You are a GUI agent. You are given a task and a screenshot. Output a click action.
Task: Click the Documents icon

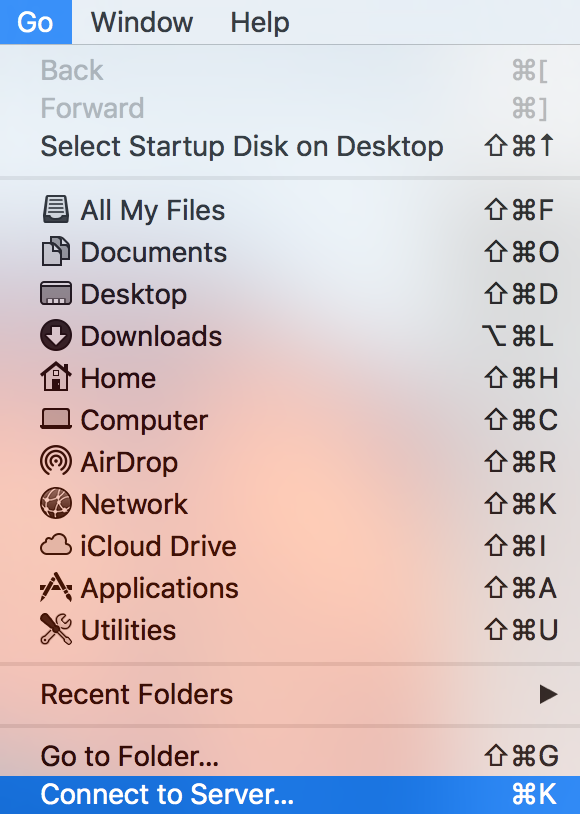coord(55,252)
